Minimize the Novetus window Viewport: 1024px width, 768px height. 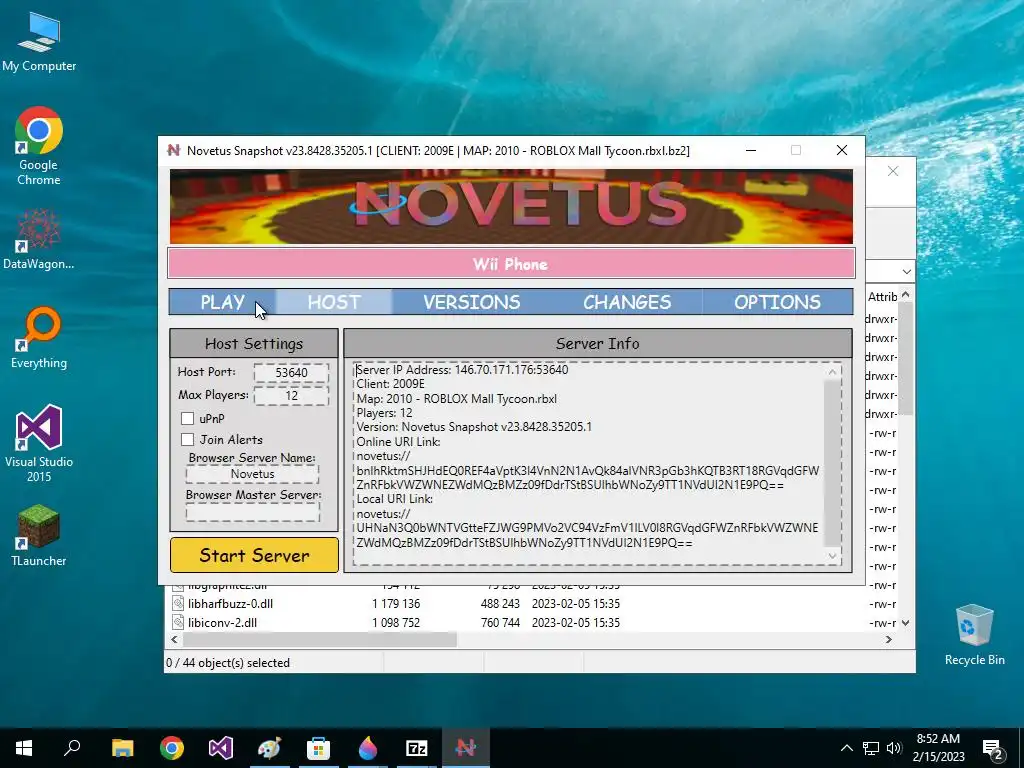click(751, 150)
